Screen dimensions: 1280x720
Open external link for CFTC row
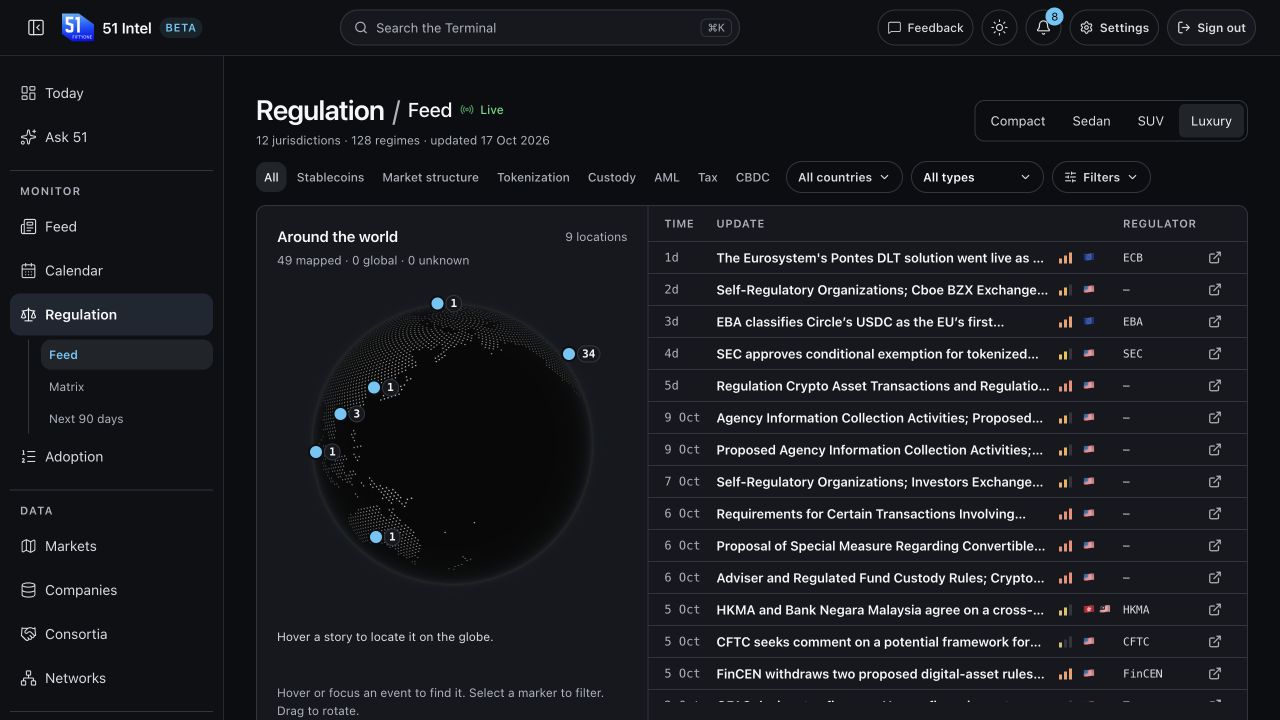tap(1215, 642)
